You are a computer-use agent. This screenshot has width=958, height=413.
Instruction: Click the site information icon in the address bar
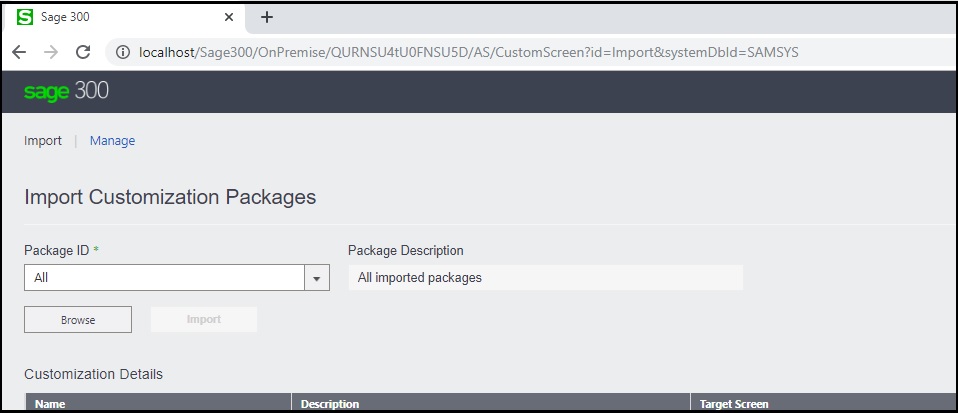tap(123, 53)
